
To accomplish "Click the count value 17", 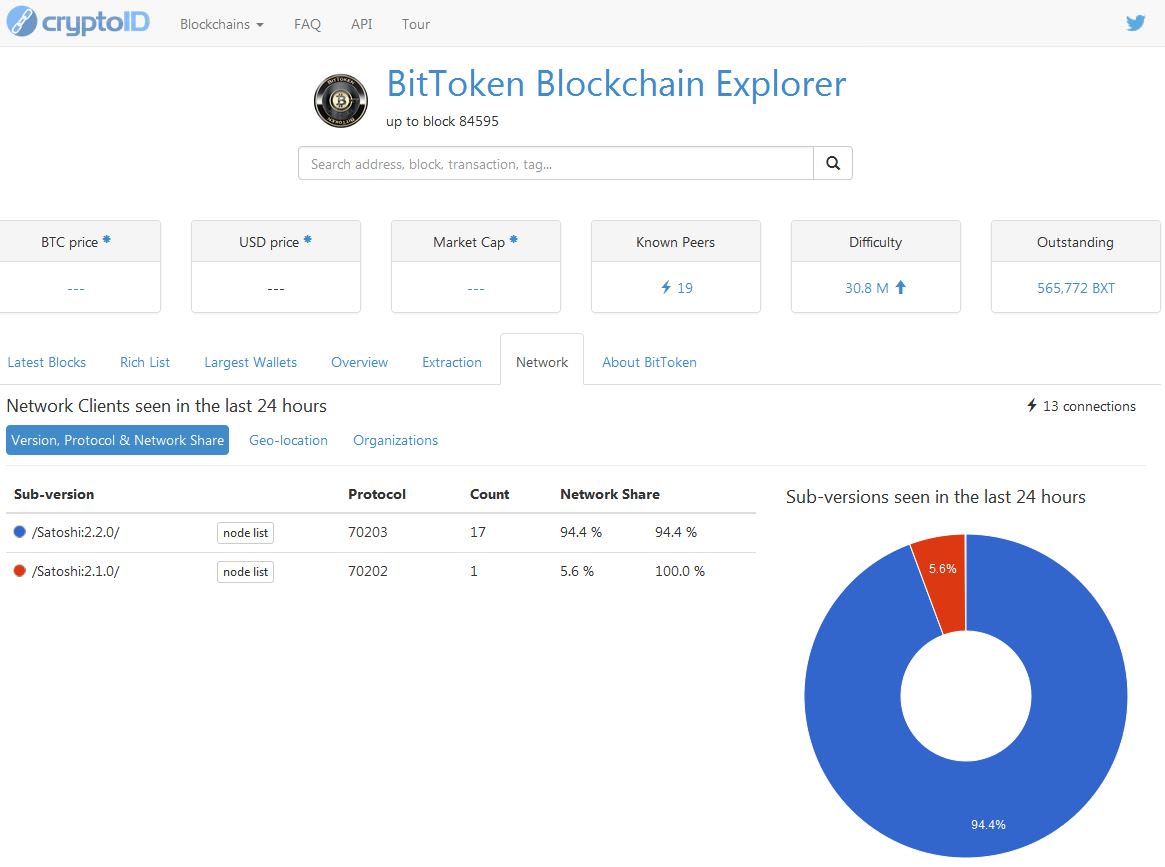I will (x=478, y=532).
